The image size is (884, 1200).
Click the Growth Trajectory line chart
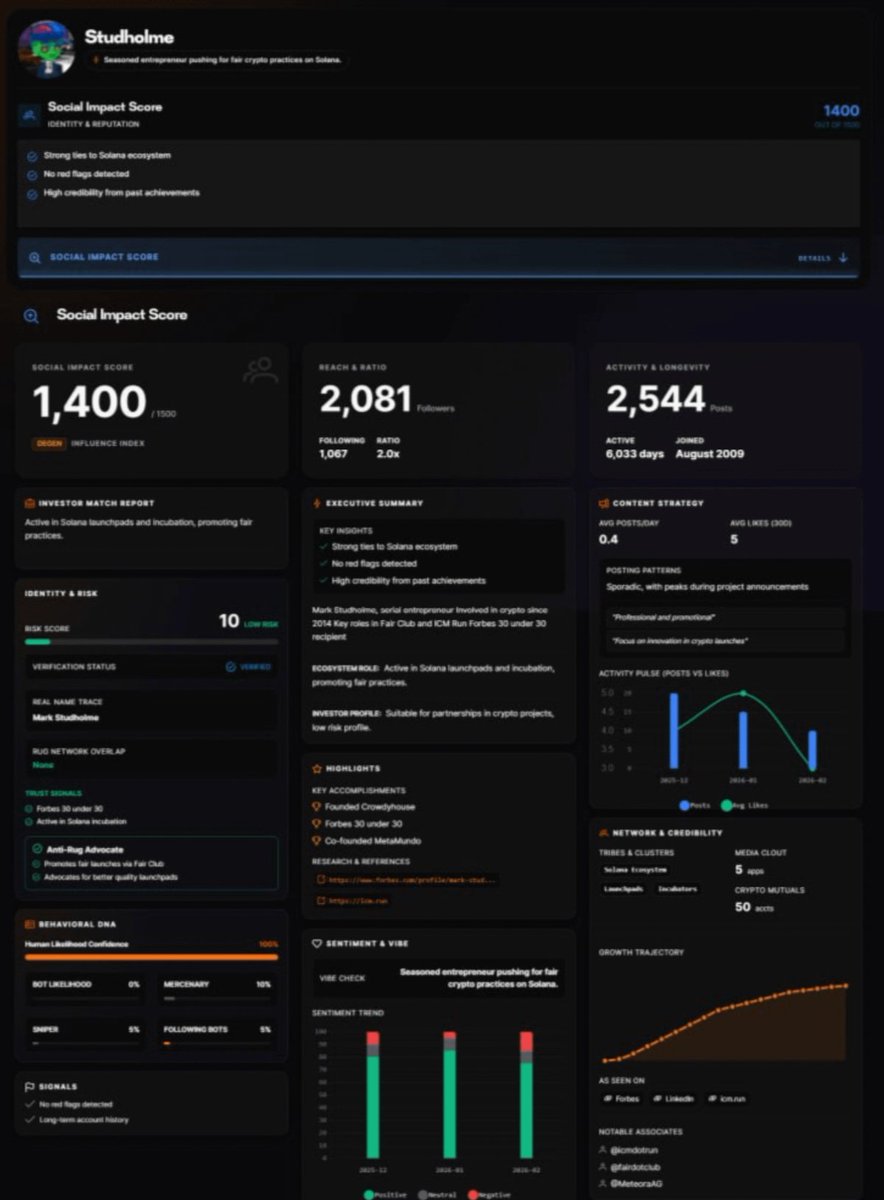[725, 1022]
